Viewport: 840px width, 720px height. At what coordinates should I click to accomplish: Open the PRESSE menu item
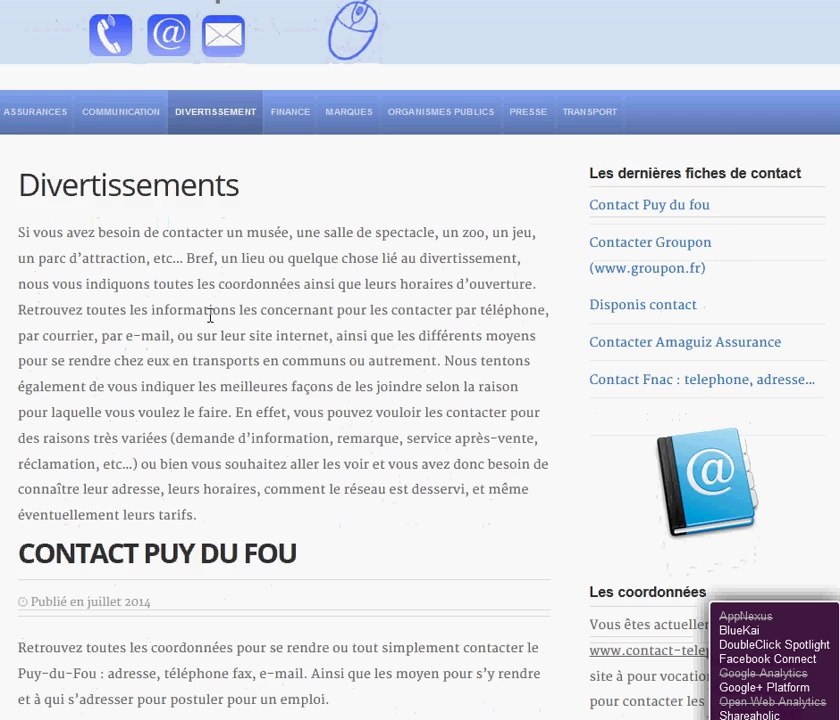pos(528,112)
